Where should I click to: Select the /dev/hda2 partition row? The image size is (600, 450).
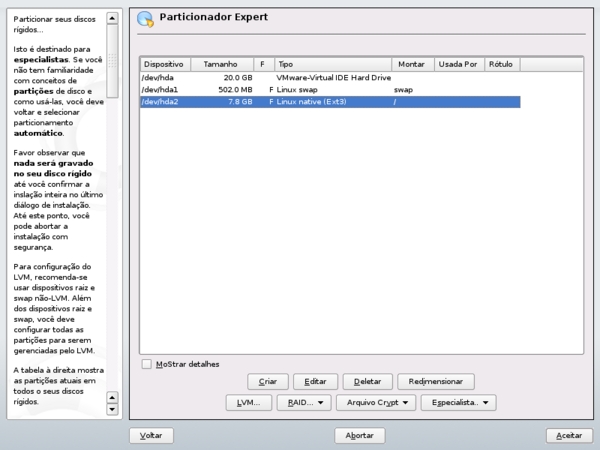point(330,102)
